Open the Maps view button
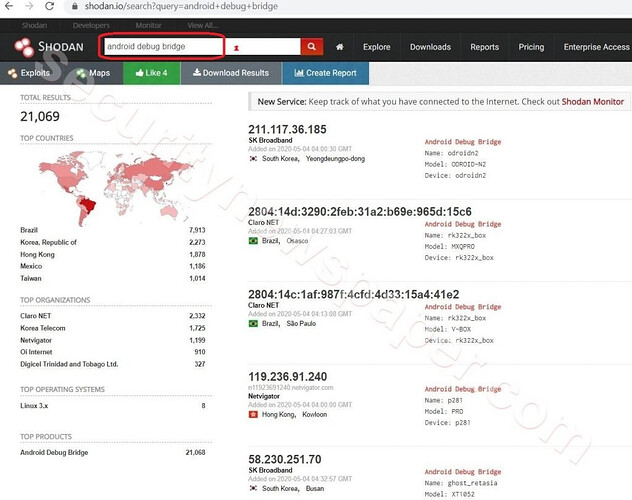Viewport: 632px width, 500px height. pos(92,73)
